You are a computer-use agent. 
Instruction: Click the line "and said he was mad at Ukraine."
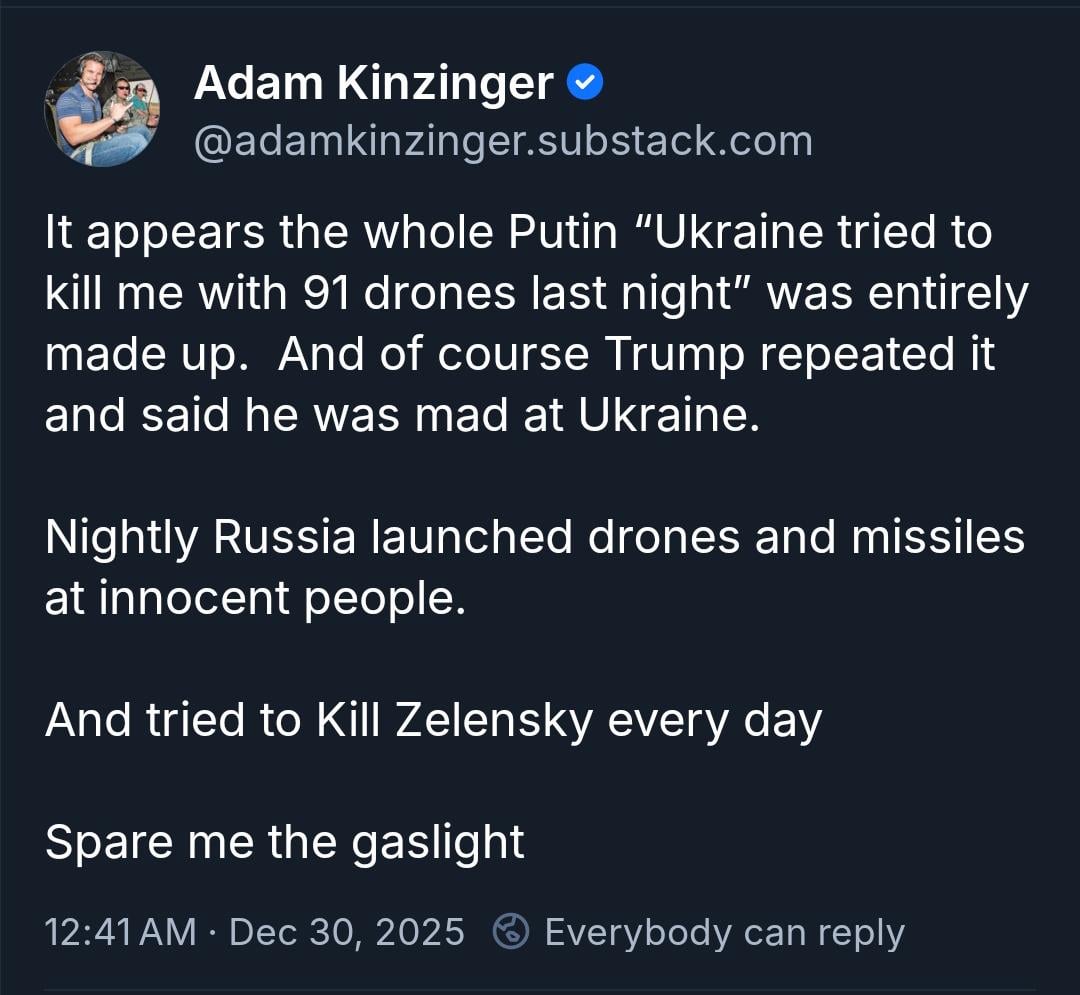point(402,416)
